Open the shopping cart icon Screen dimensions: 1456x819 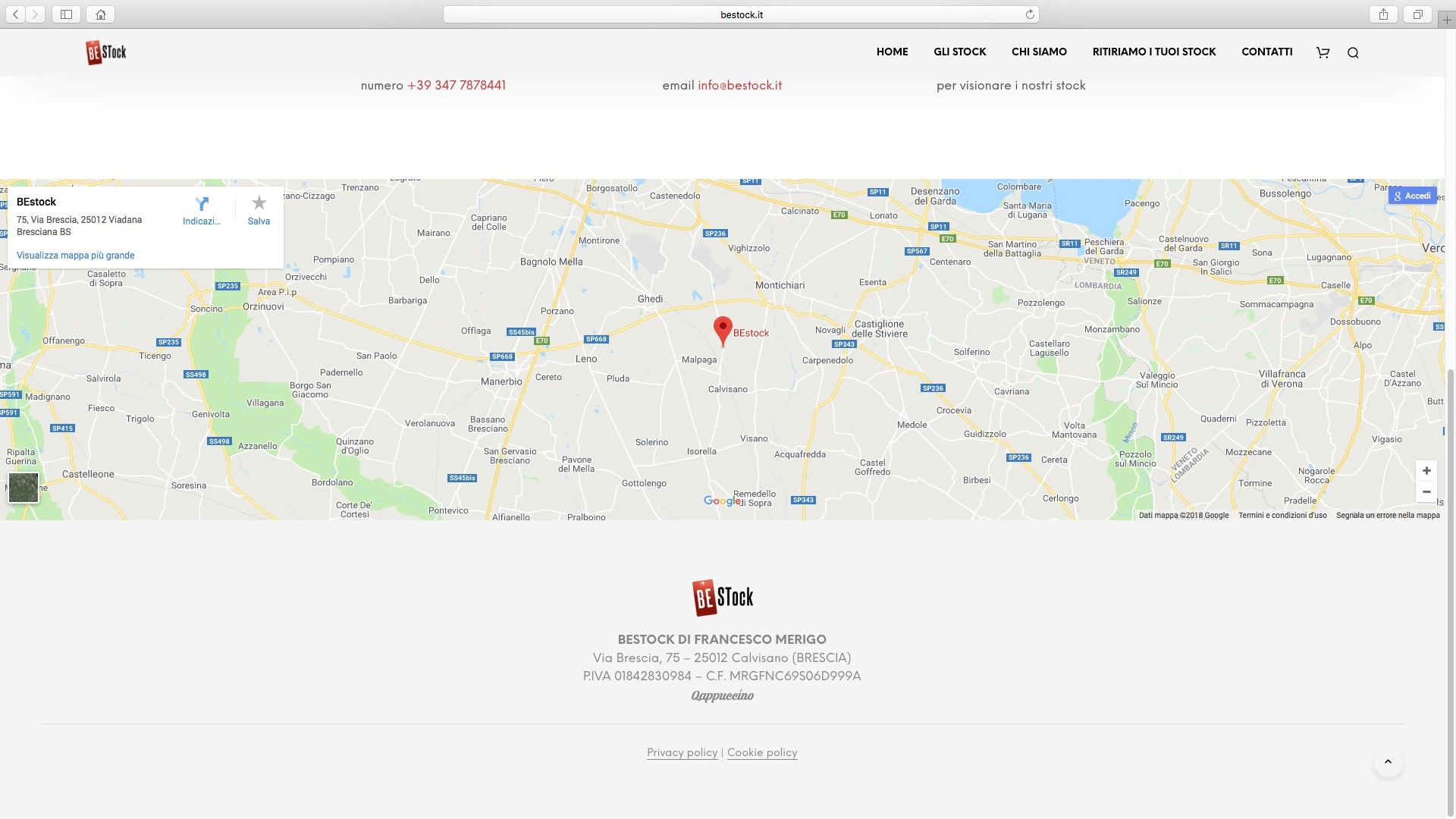coord(1323,52)
